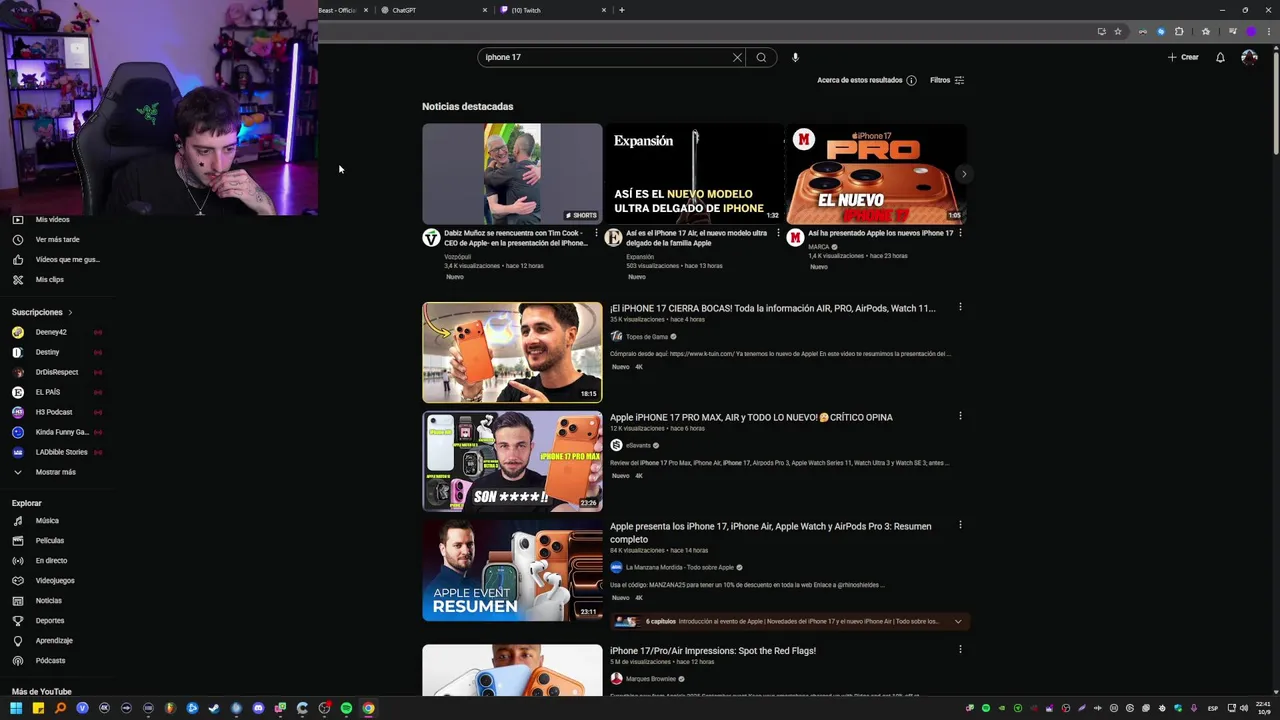Show next featured news with arrow
This screenshot has height=720, width=1280.
click(964, 174)
